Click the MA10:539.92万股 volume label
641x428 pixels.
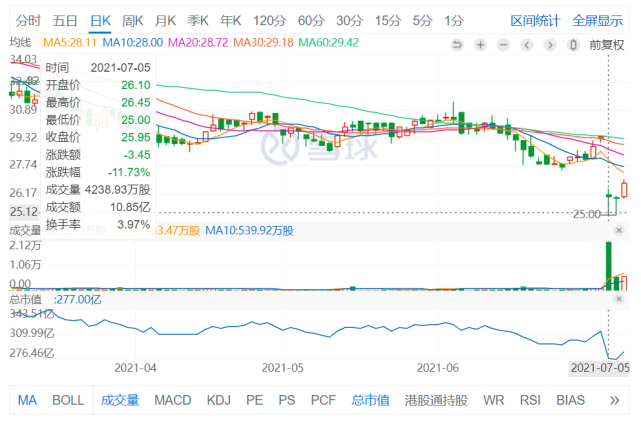point(249,231)
